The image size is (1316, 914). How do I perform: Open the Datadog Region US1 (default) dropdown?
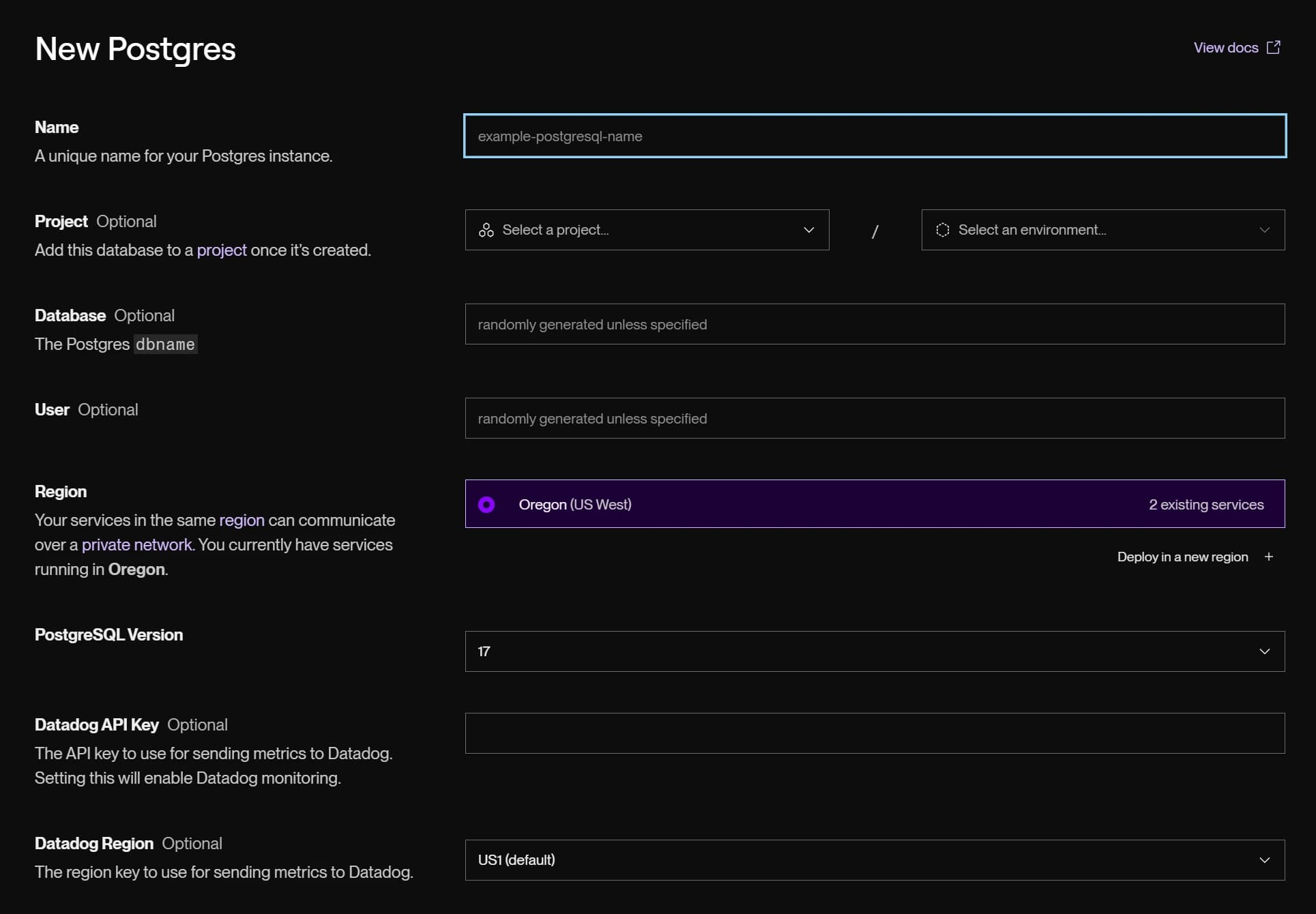[x=874, y=860]
